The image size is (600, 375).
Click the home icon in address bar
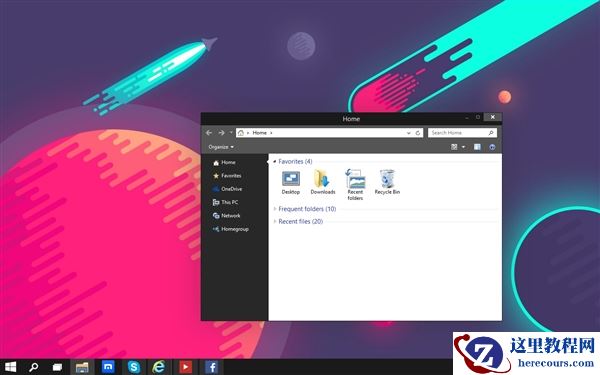tap(241, 133)
